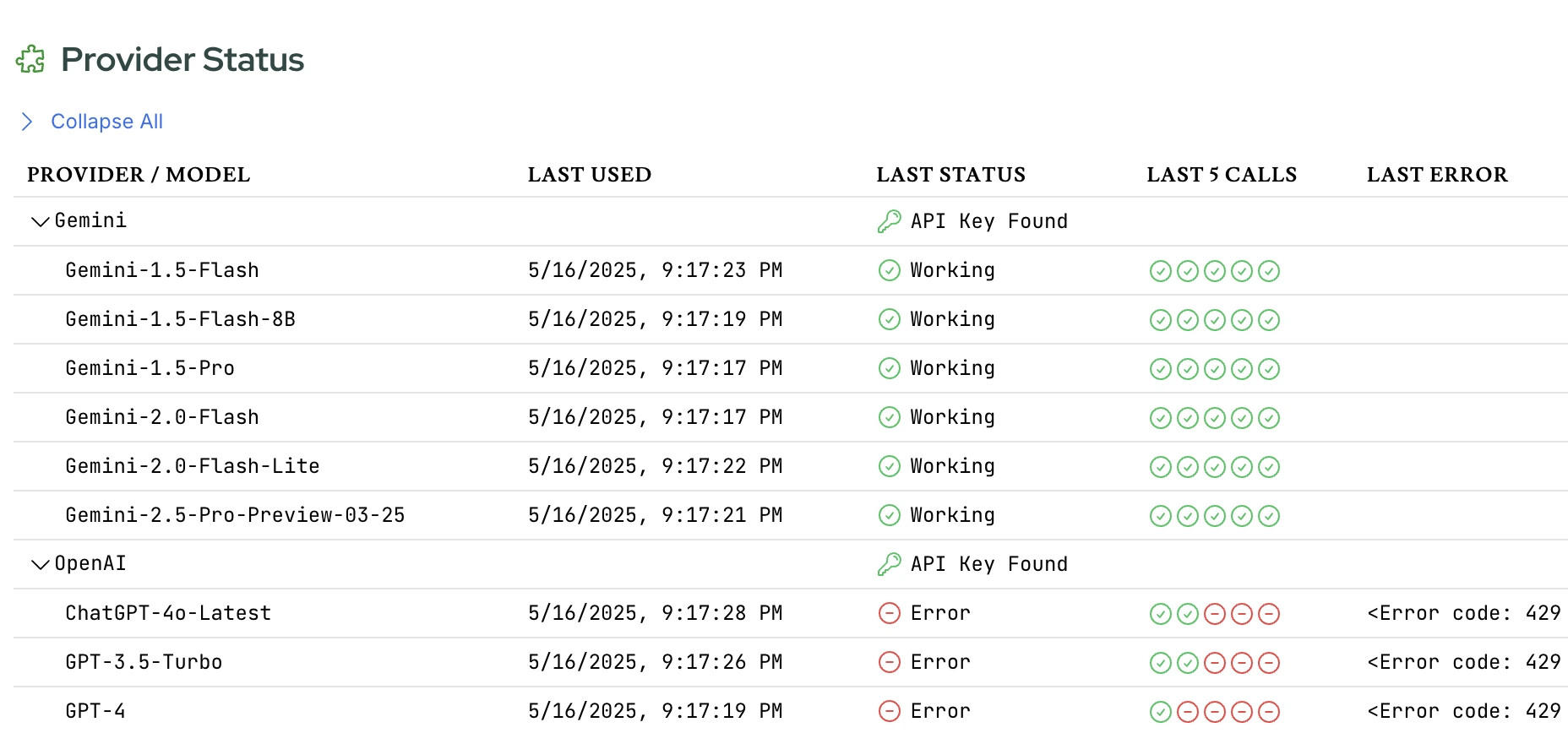
Task: Collapse the Gemini provider group
Action: (x=40, y=222)
